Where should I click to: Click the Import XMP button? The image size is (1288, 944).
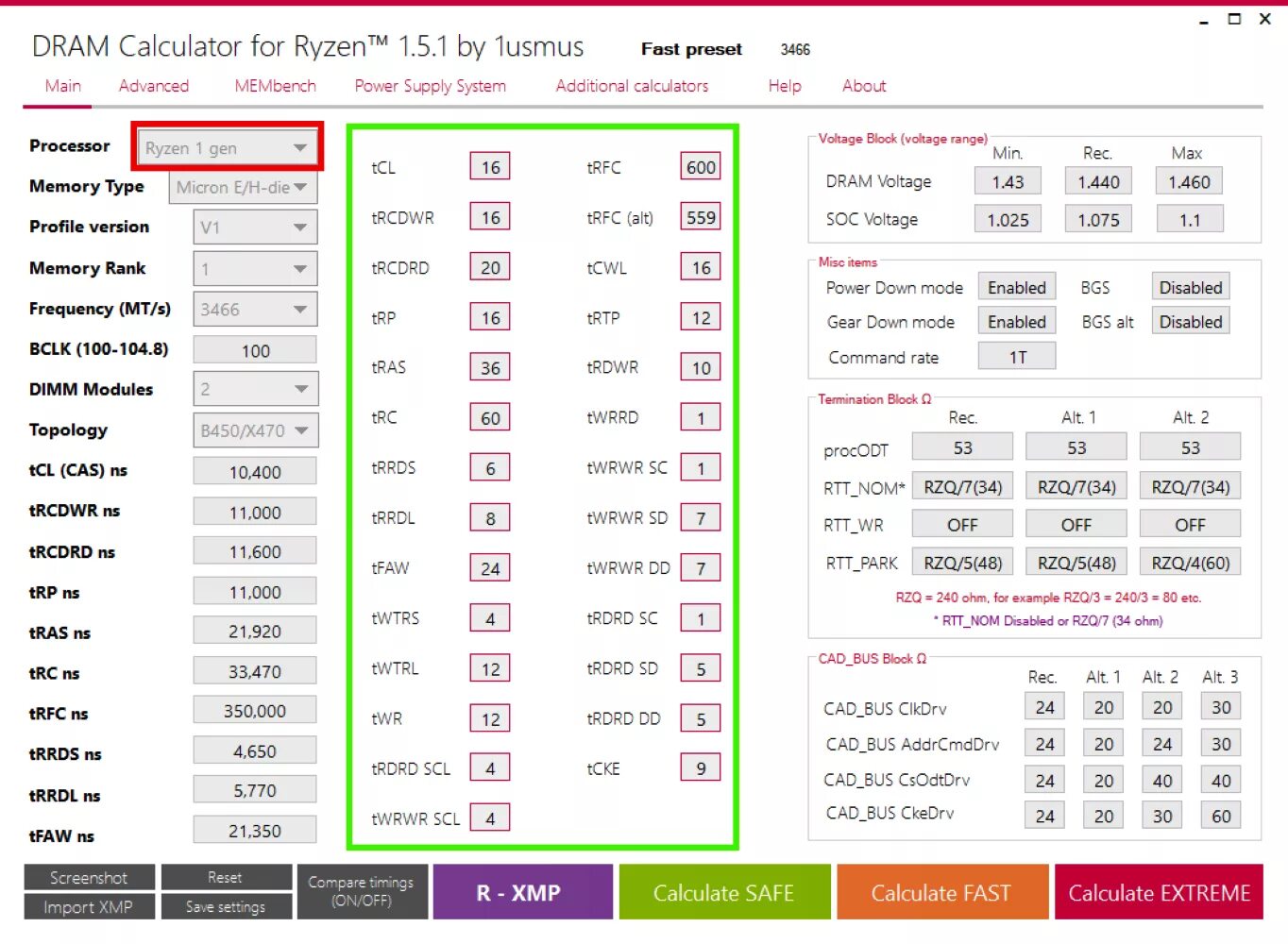[x=89, y=907]
